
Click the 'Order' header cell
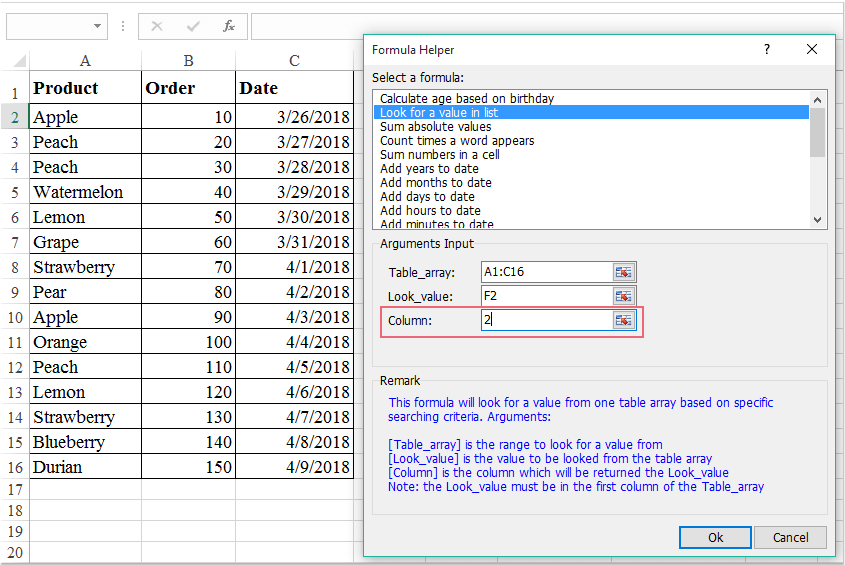pyautogui.click(x=188, y=87)
